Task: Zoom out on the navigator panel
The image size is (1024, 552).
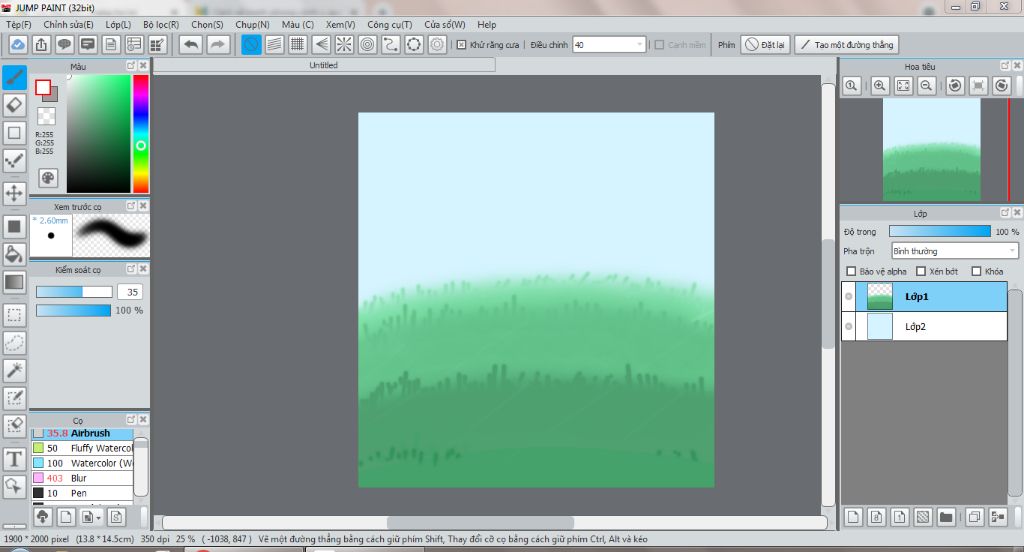Action: (x=926, y=86)
